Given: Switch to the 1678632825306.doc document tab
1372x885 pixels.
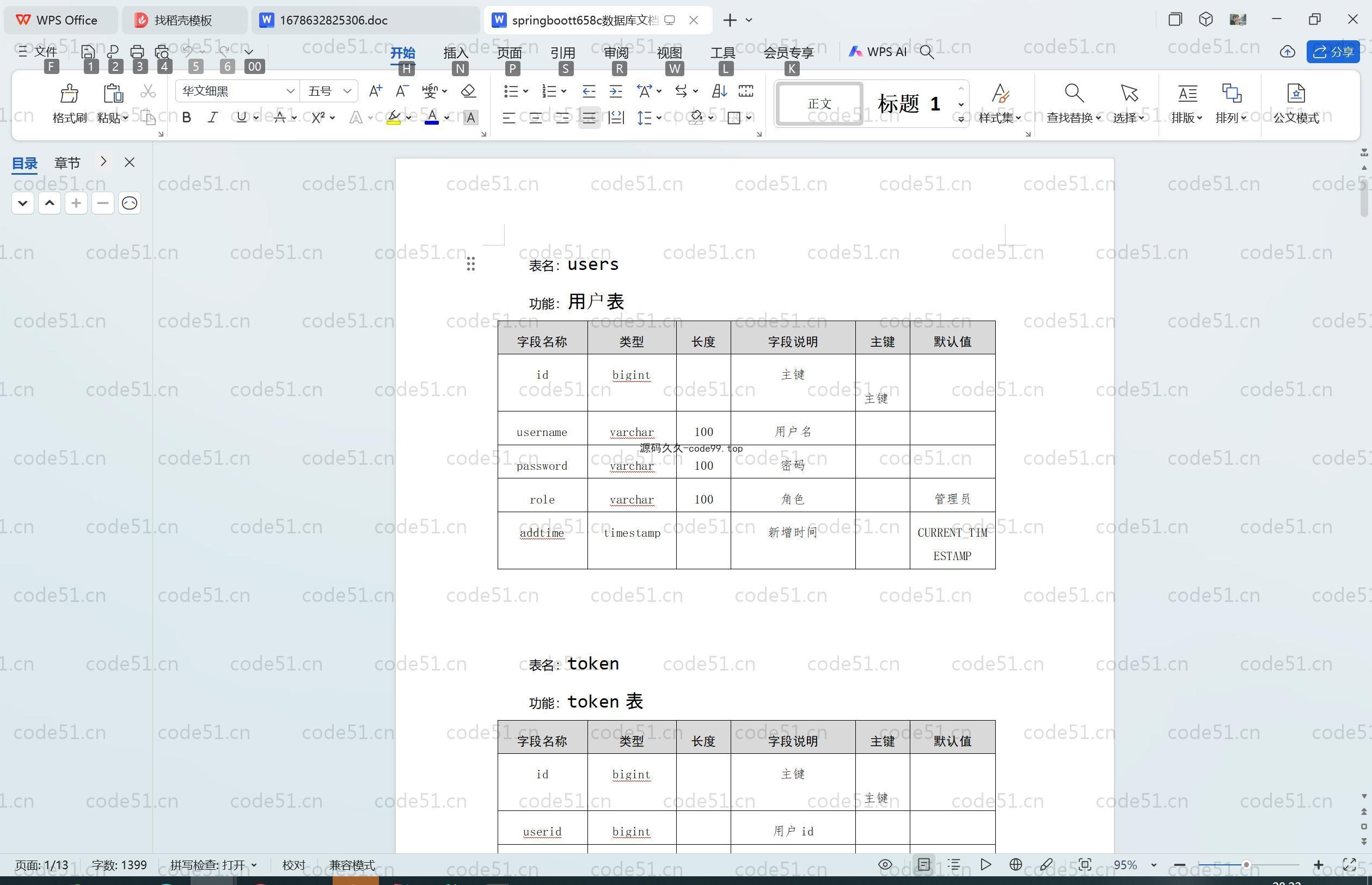Looking at the screenshot, I should [365, 20].
